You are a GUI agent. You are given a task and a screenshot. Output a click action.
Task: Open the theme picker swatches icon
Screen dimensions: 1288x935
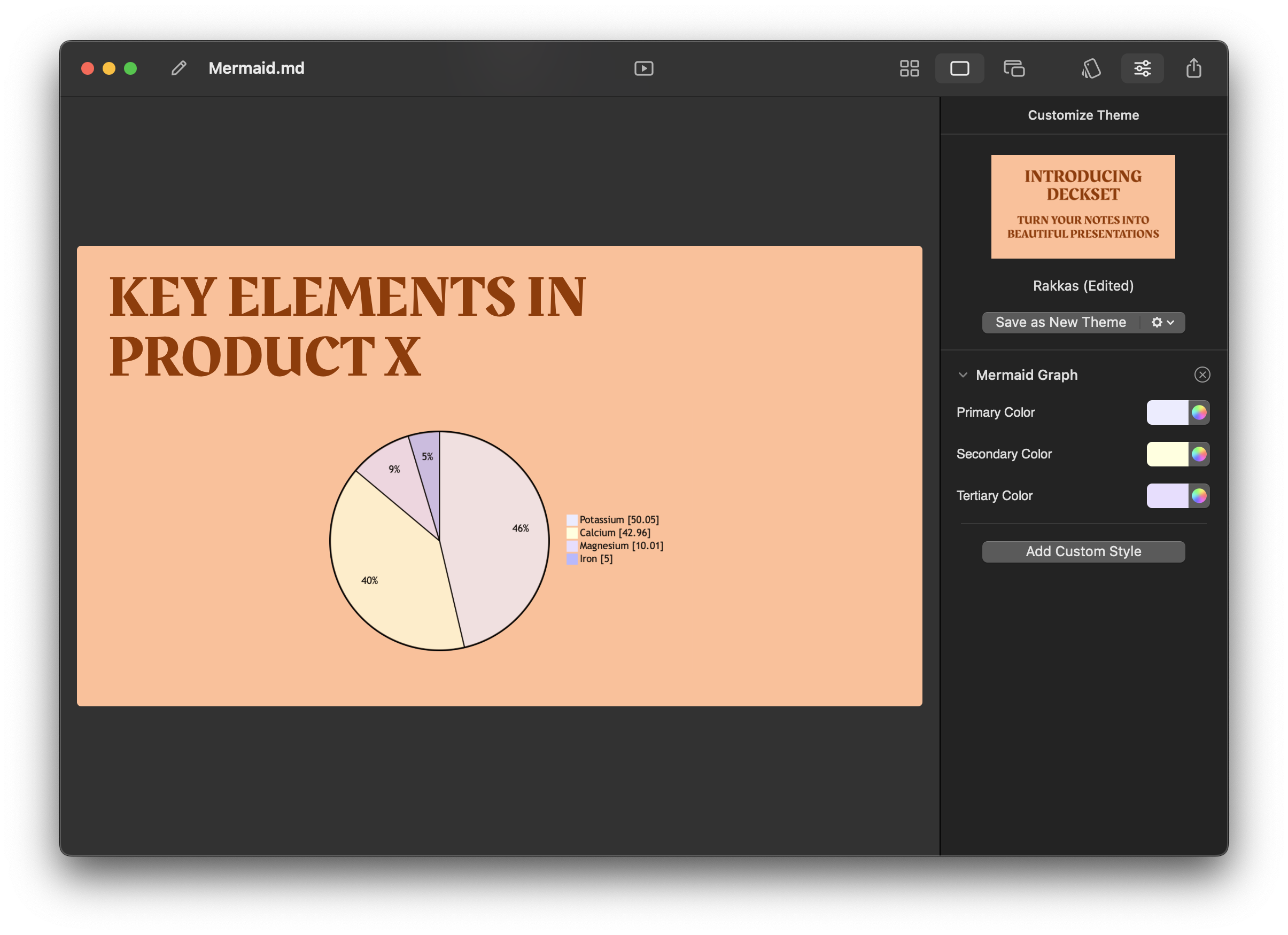click(x=1090, y=69)
